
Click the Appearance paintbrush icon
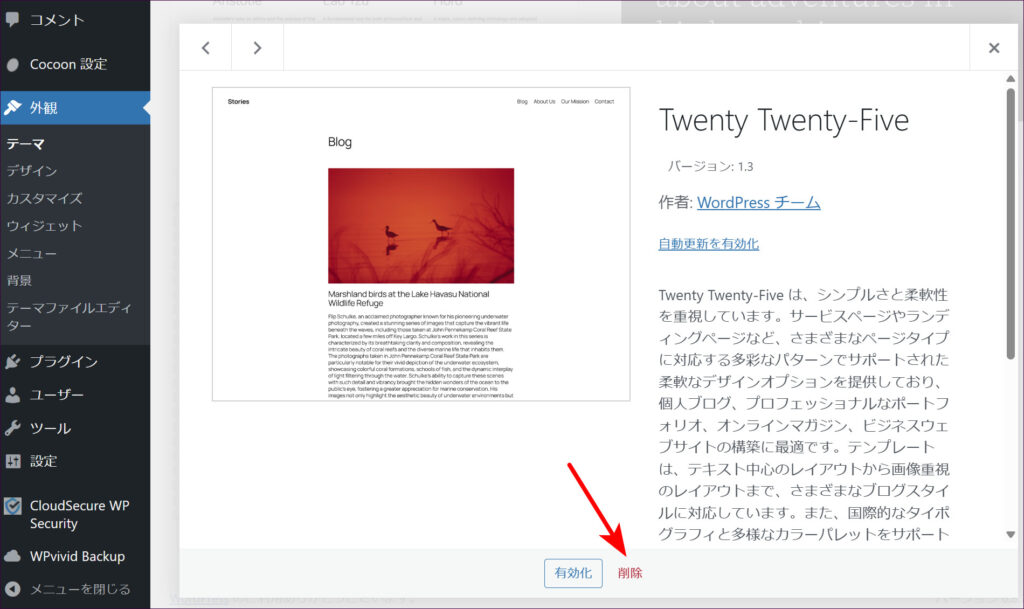pyautogui.click(x=13, y=107)
